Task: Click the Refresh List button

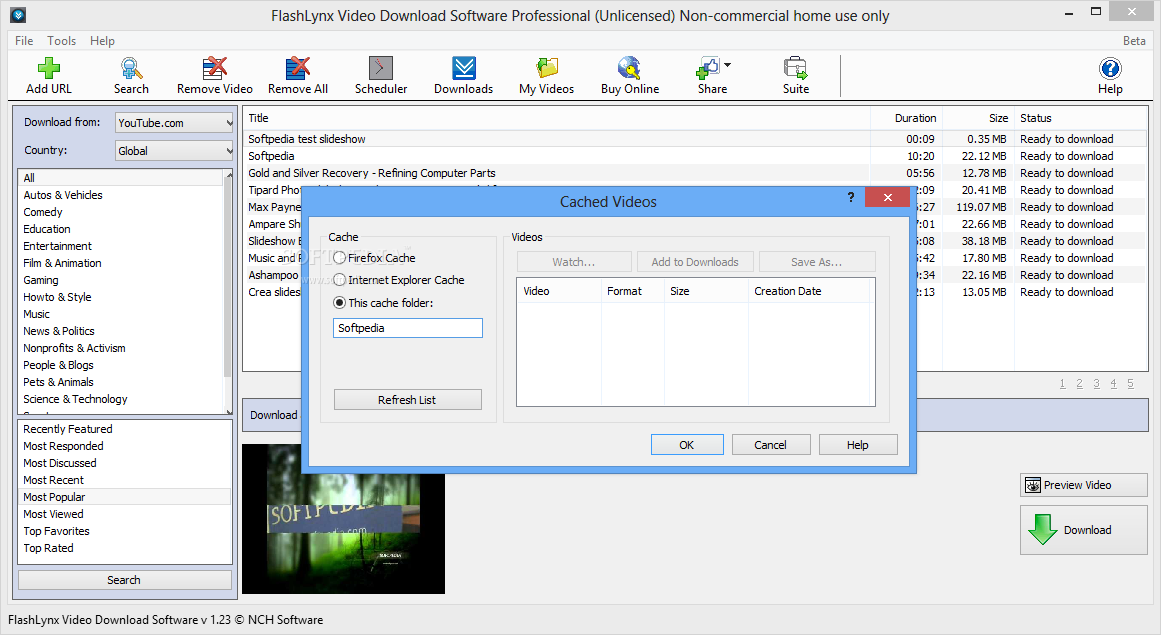Action: (x=407, y=400)
